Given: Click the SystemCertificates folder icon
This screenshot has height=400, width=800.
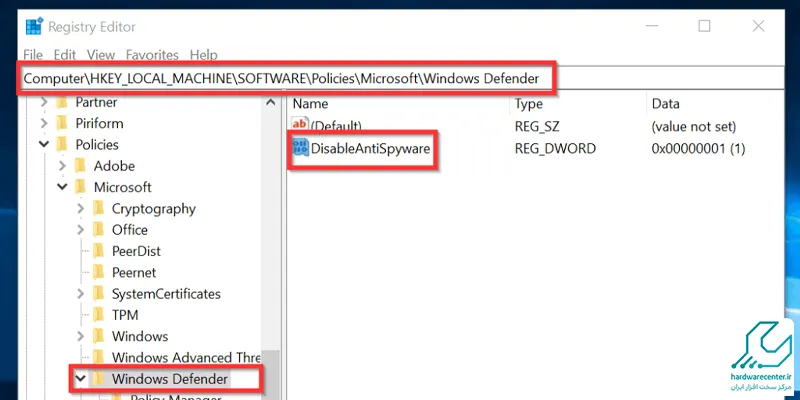Looking at the screenshot, I should point(98,294).
